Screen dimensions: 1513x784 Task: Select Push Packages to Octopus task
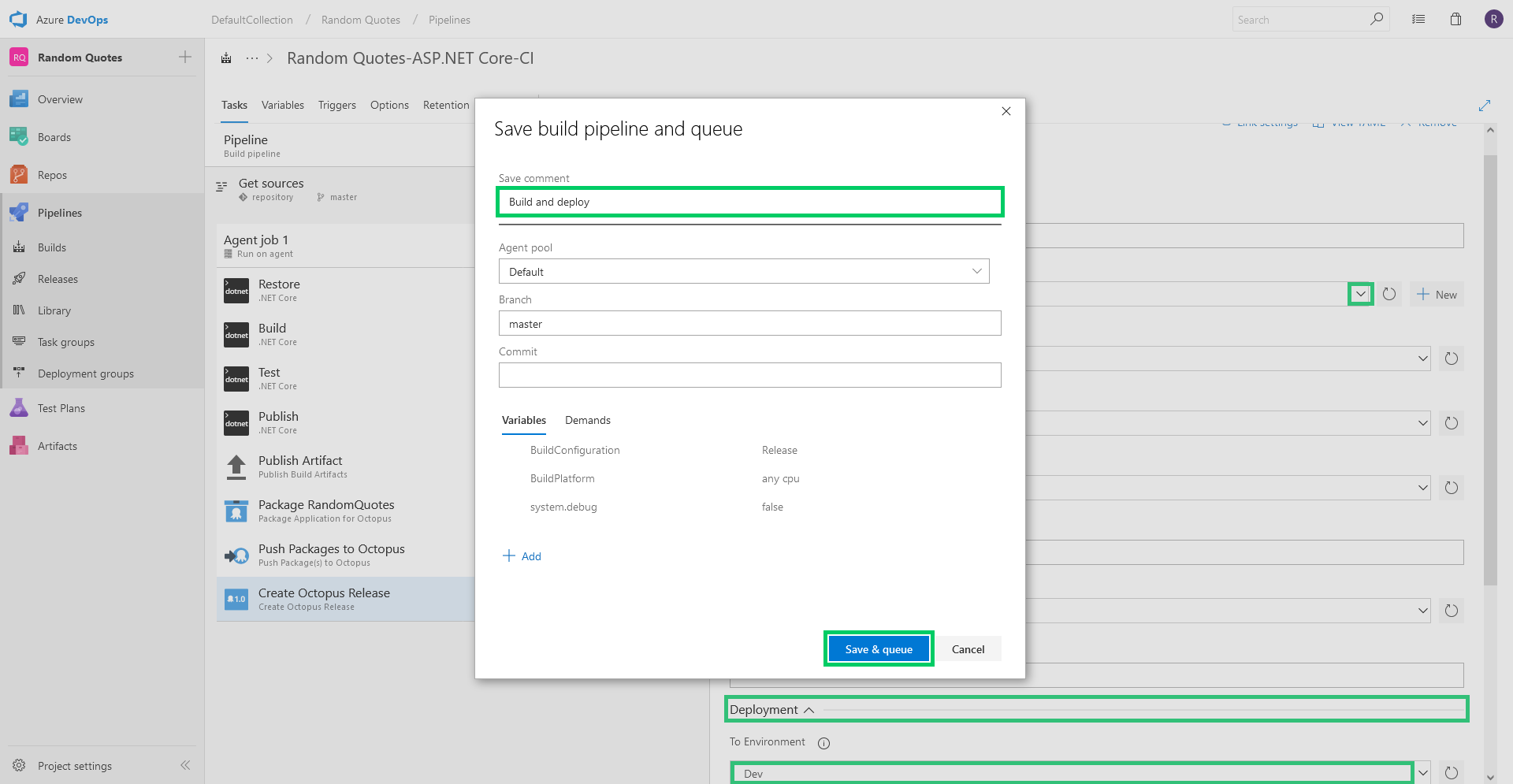345,555
